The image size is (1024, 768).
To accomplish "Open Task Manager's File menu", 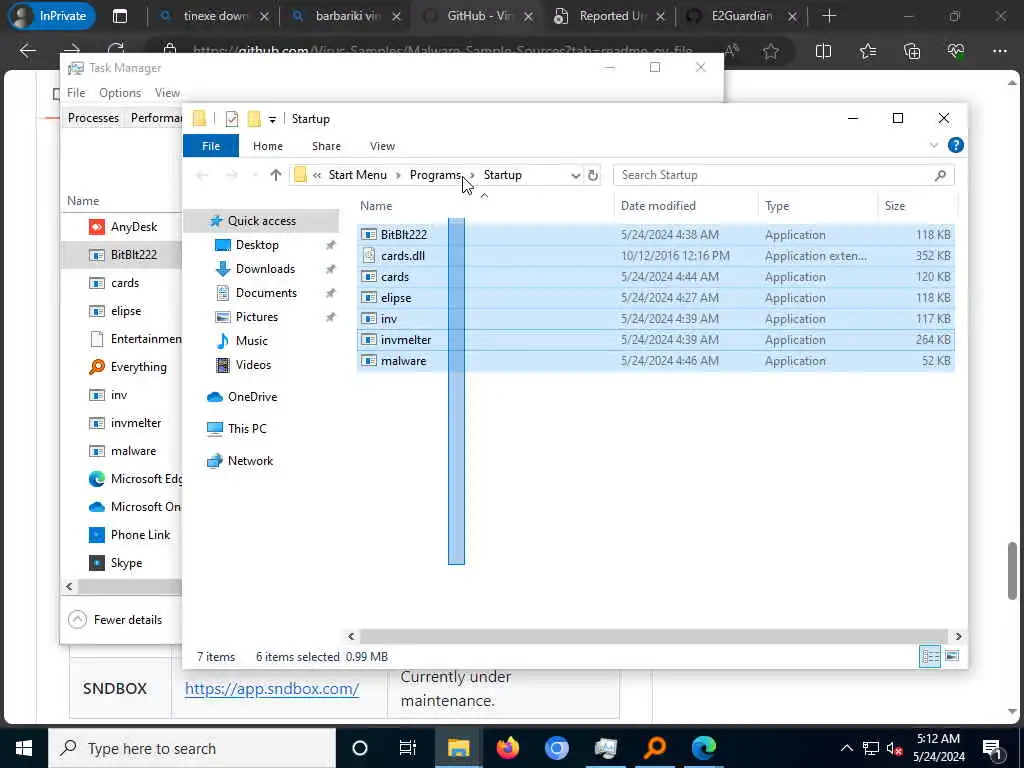I will point(76,93).
